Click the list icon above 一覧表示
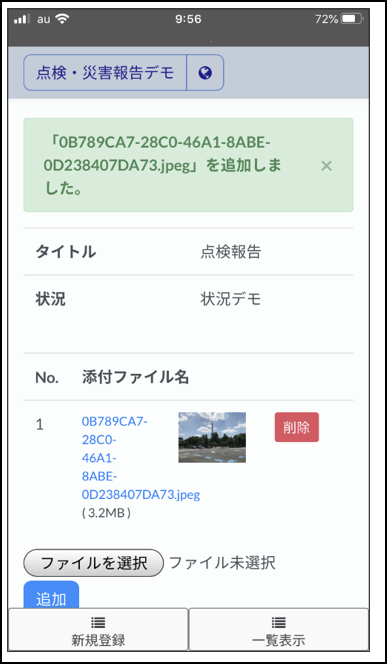Screen dimensions: 387x664 [x=279, y=622]
